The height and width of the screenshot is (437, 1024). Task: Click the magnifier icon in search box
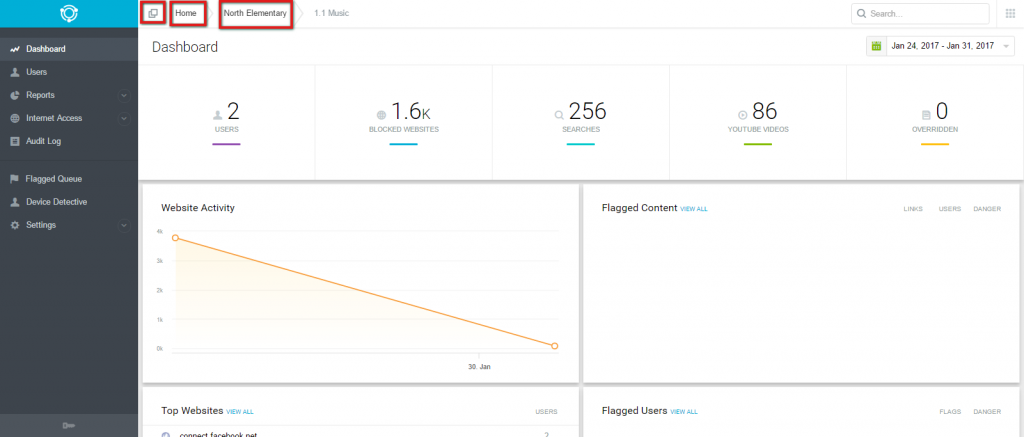point(861,14)
